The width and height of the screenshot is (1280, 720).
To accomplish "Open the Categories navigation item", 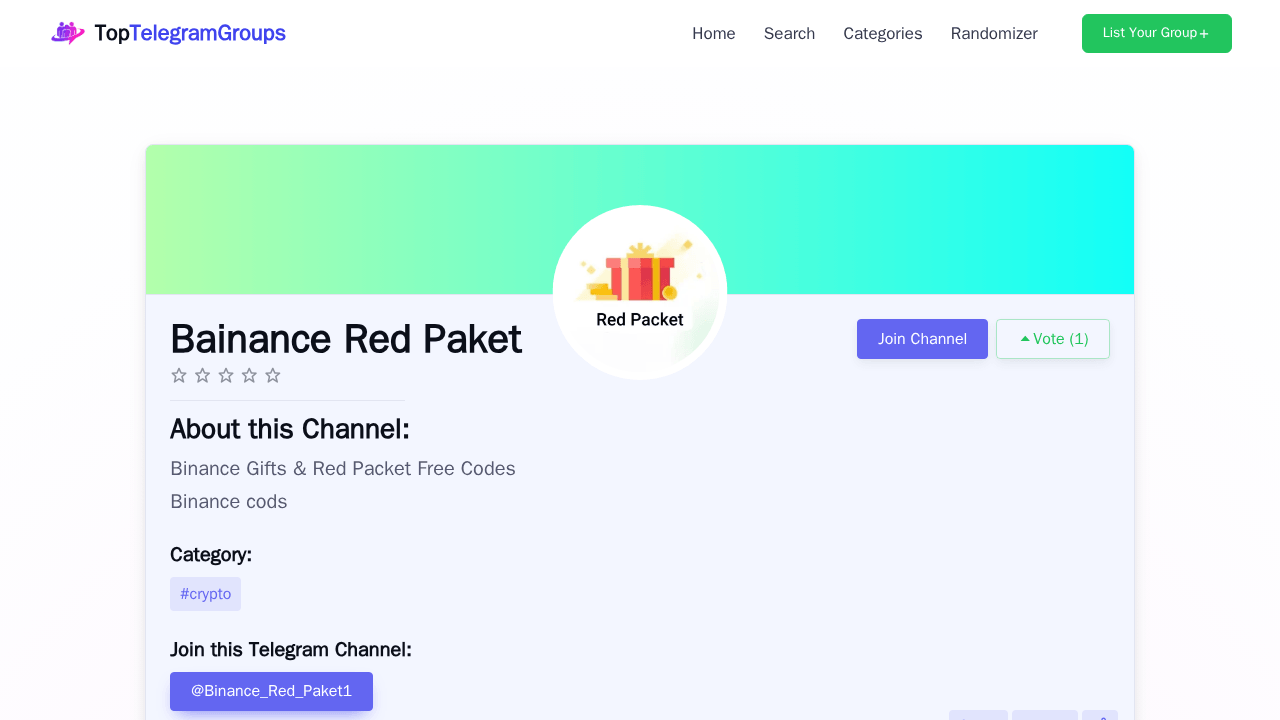I will (x=883, y=33).
